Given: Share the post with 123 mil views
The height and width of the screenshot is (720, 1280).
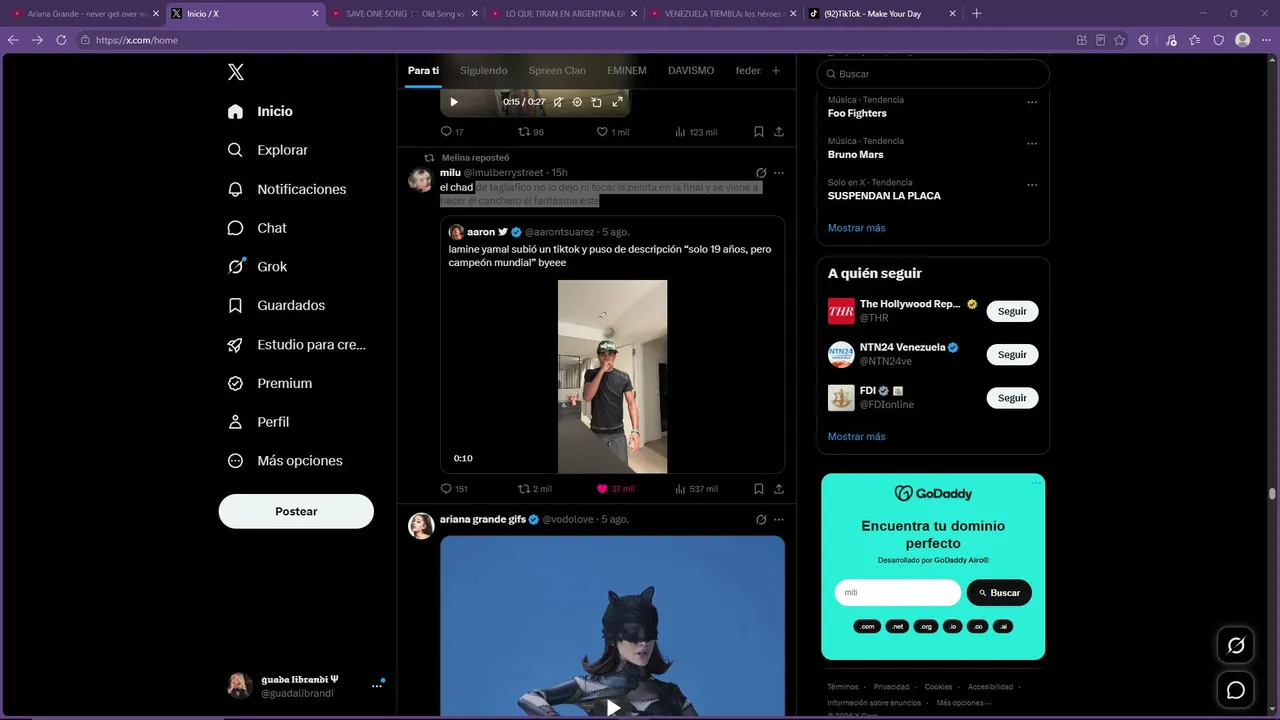Looking at the screenshot, I should click(x=779, y=132).
